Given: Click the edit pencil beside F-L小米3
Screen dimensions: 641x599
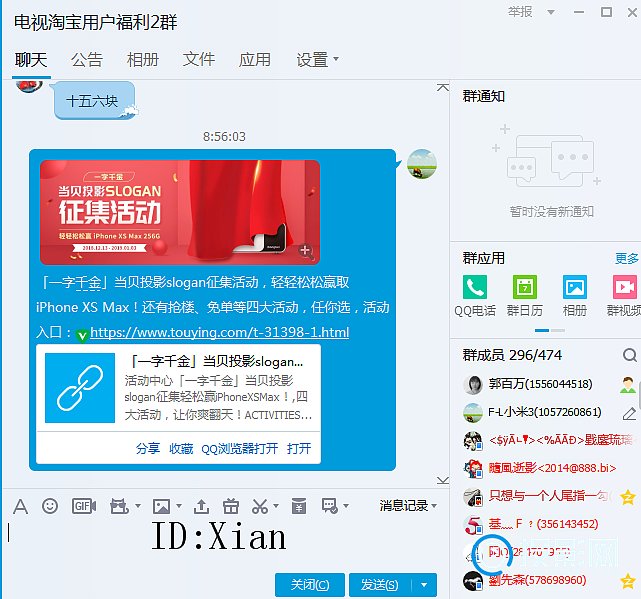Looking at the screenshot, I should click(629, 413).
